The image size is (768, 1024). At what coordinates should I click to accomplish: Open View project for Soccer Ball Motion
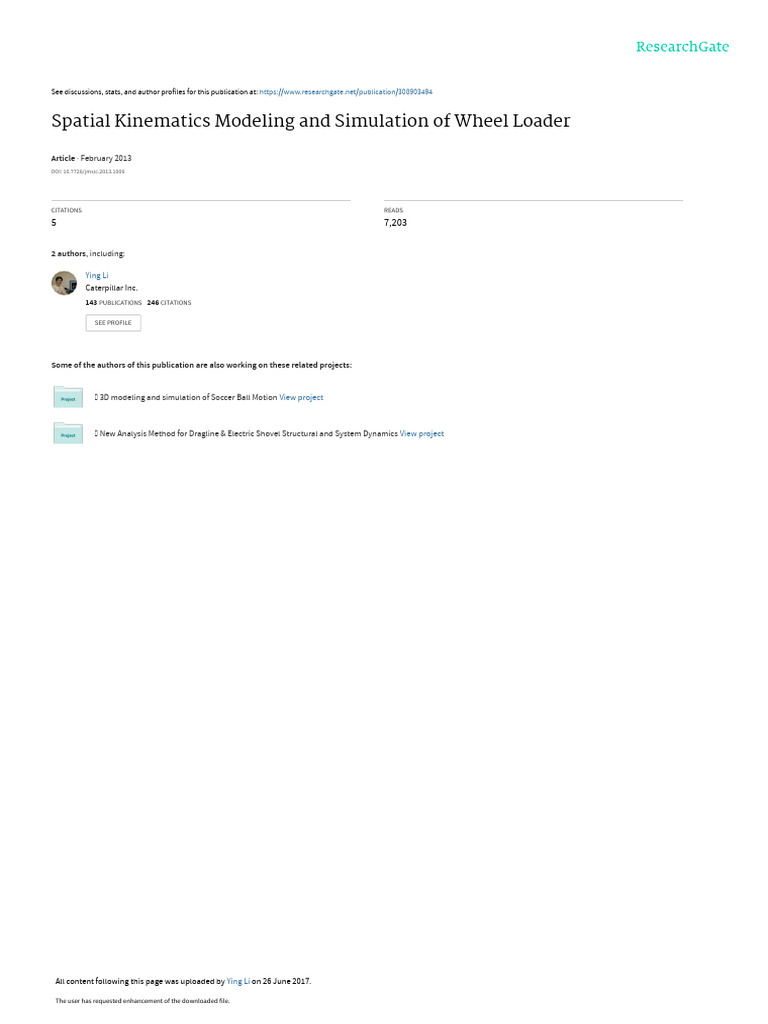(301, 397)
